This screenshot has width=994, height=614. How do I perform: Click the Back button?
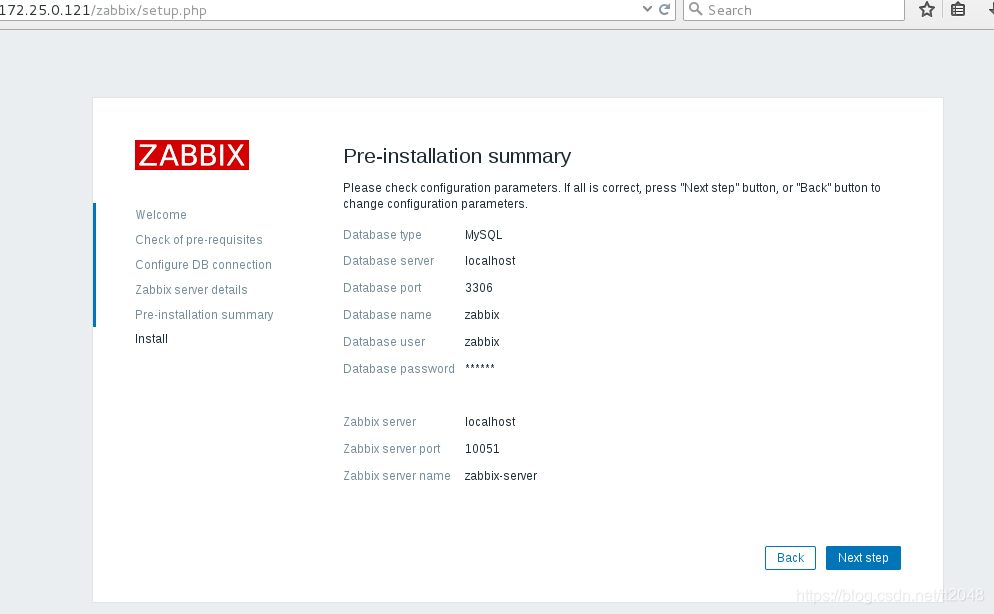tap(790, 558)
